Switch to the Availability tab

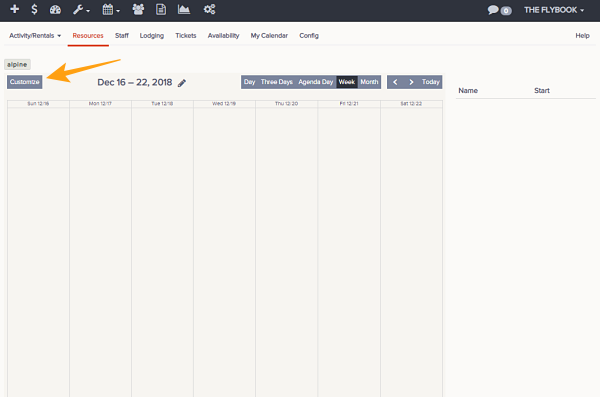click(x=223, y=36)
